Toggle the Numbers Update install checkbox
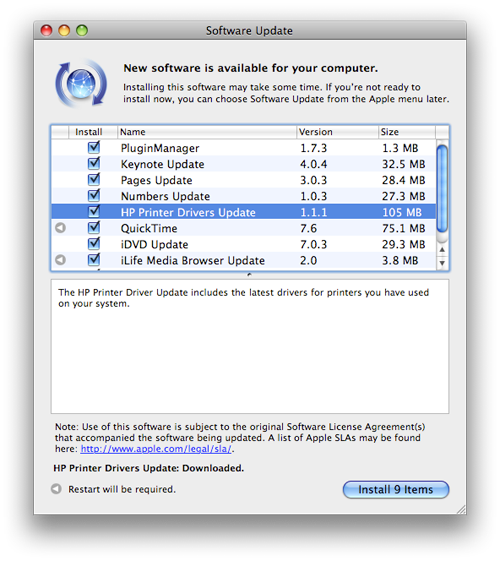Image resolution: width=500 pixels, height=561 pixels. click(x=94, y=195)
